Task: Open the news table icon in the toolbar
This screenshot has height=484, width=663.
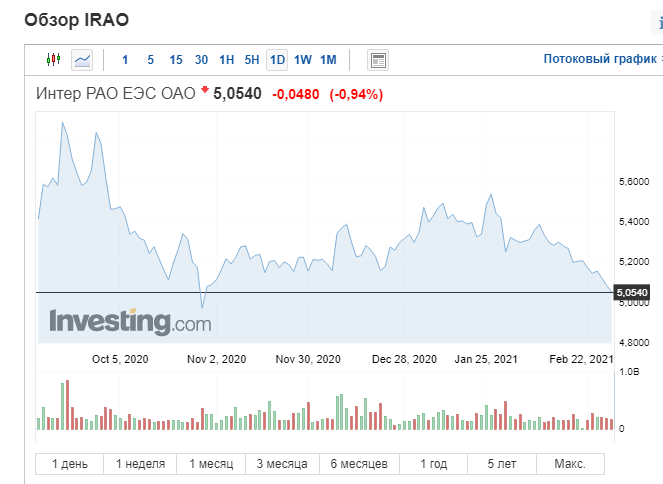Action: [378, 60]
